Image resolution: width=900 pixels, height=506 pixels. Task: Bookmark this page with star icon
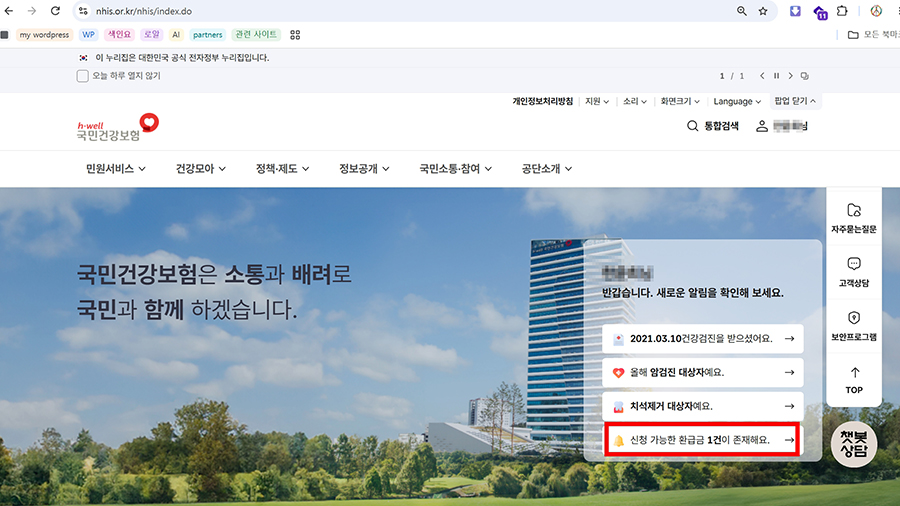(763, 11)
